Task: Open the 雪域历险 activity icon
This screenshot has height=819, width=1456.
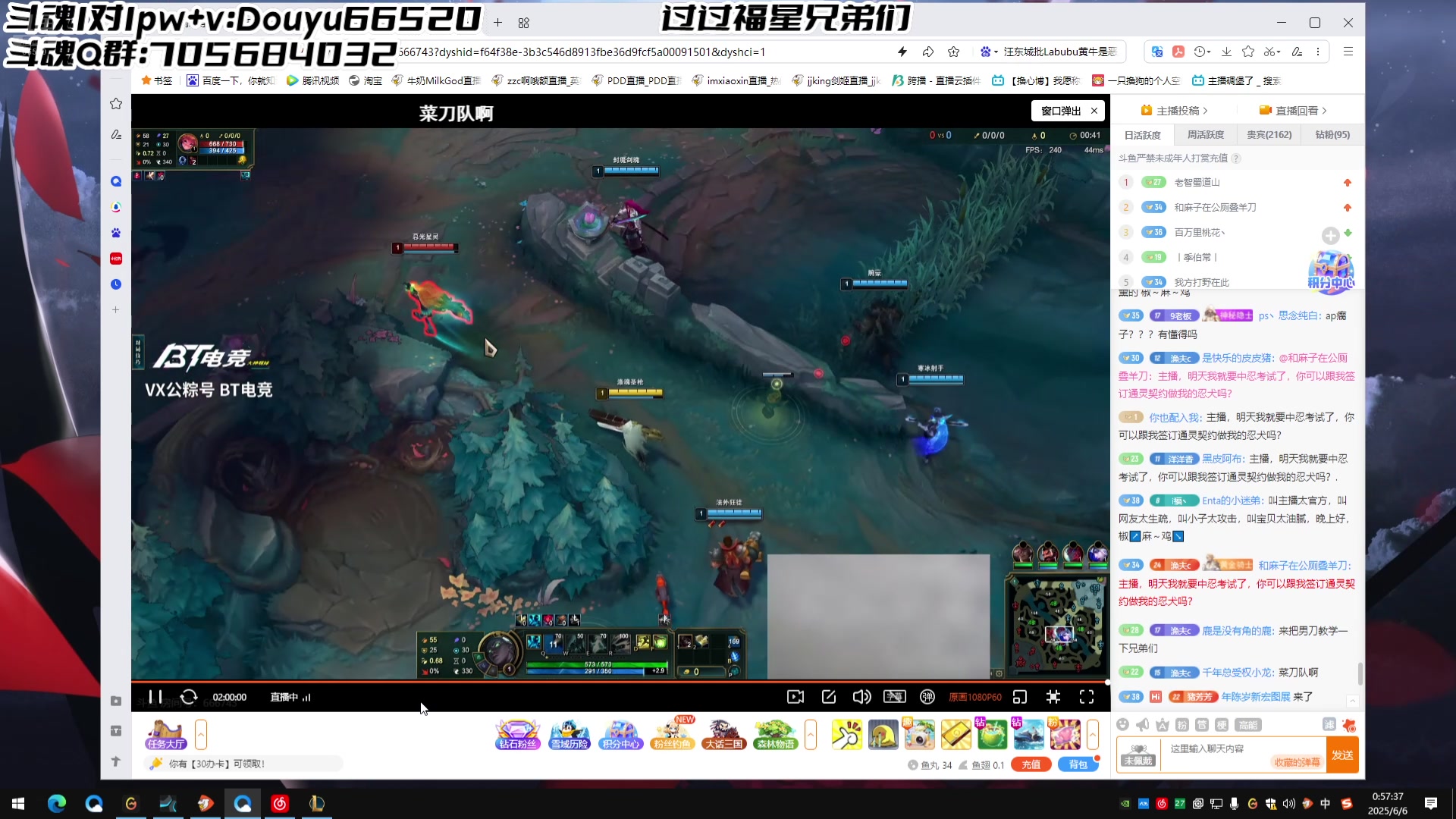Action: point(570,734)
